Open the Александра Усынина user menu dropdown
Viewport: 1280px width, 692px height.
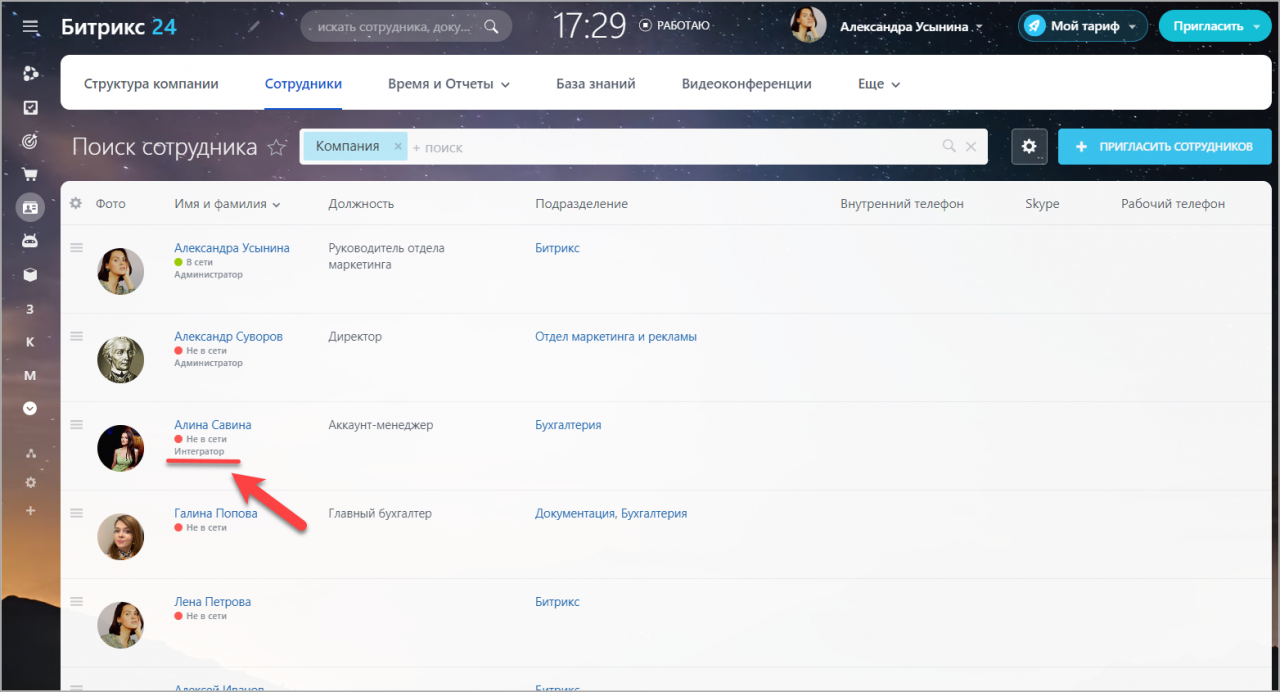[x=911, y=27]
